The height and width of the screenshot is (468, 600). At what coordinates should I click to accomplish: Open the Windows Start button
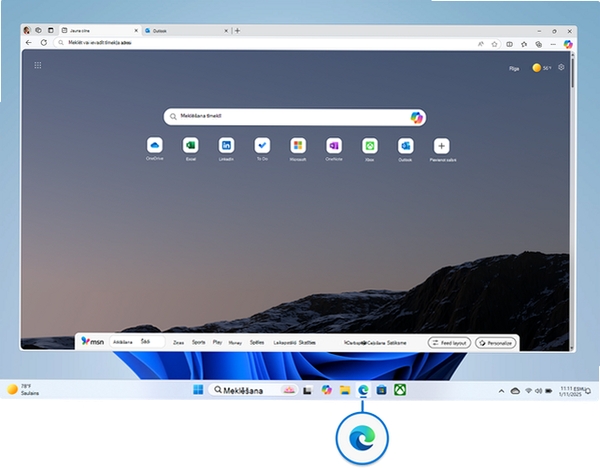(x=198, y=390)
